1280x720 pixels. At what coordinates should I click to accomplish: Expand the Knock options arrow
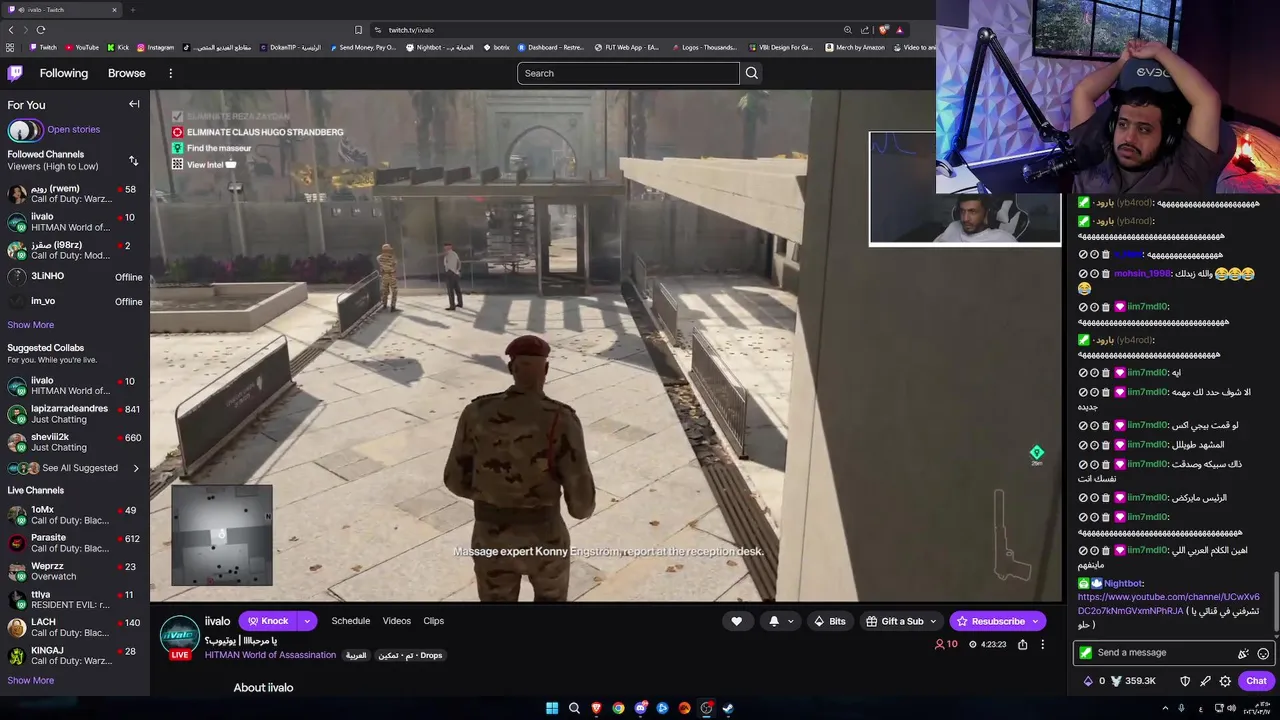coord(307,621)
